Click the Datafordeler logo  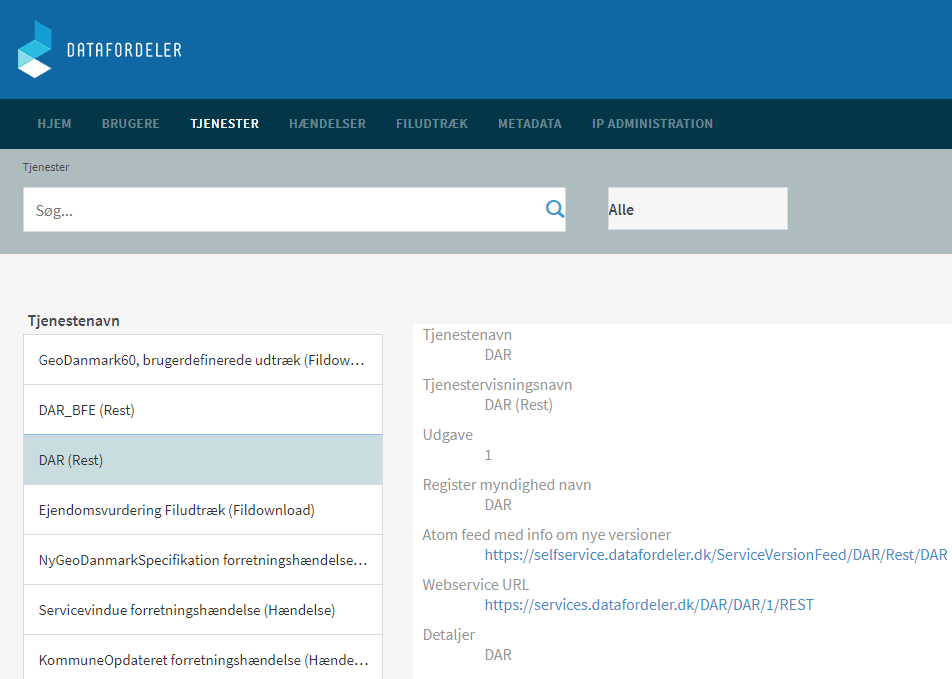(100, 49)
